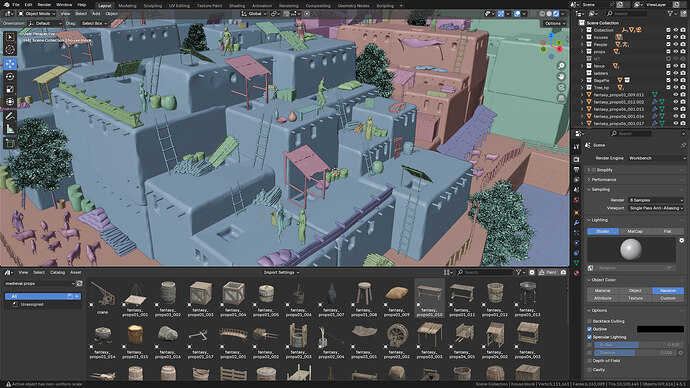
Task: Open the Import Settings dropdown
Action: click(x=282, y=272)
